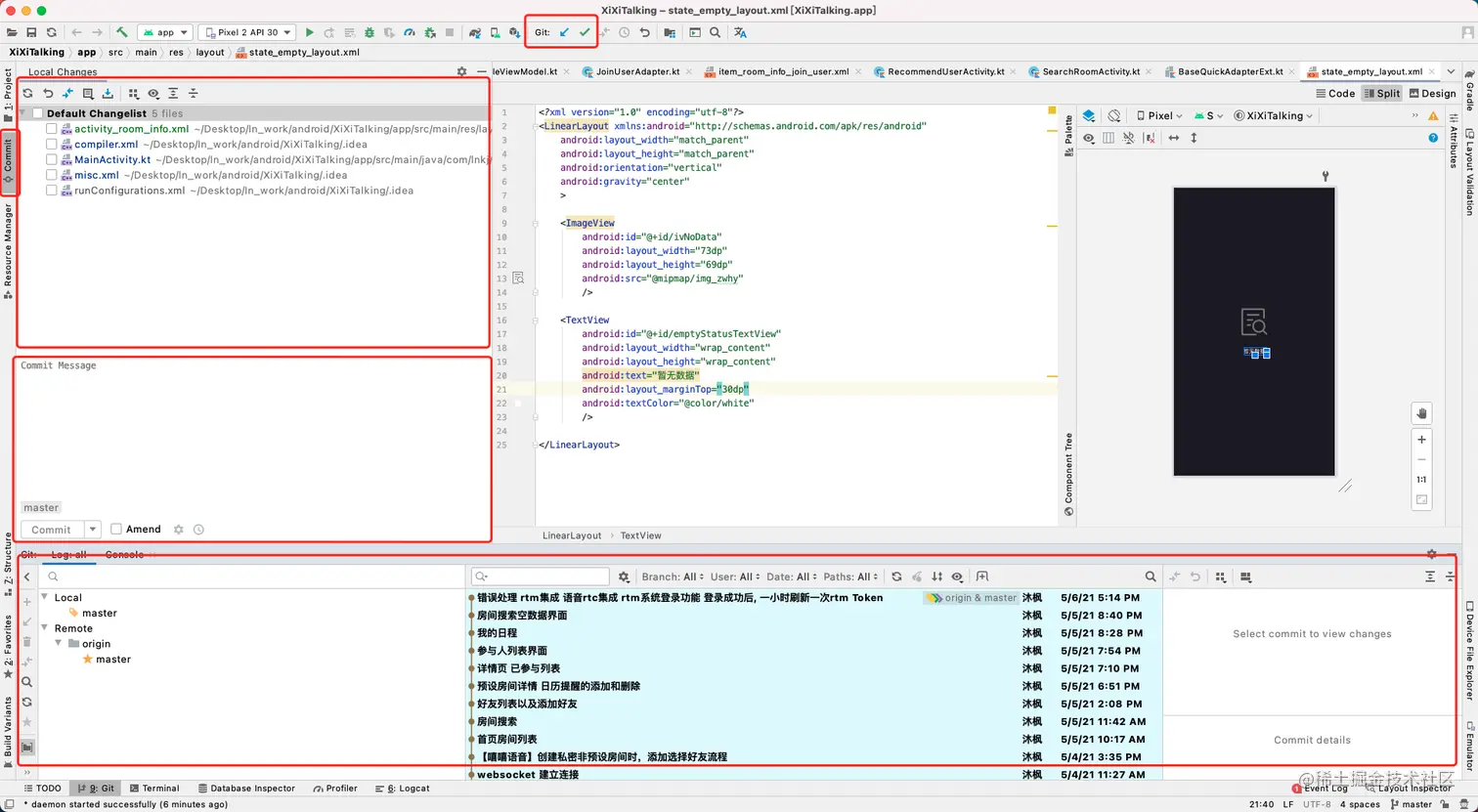Check misc.xml for commit
Image resolution: width=1478 pixels, height=812 pixels.
pos(52,176)
